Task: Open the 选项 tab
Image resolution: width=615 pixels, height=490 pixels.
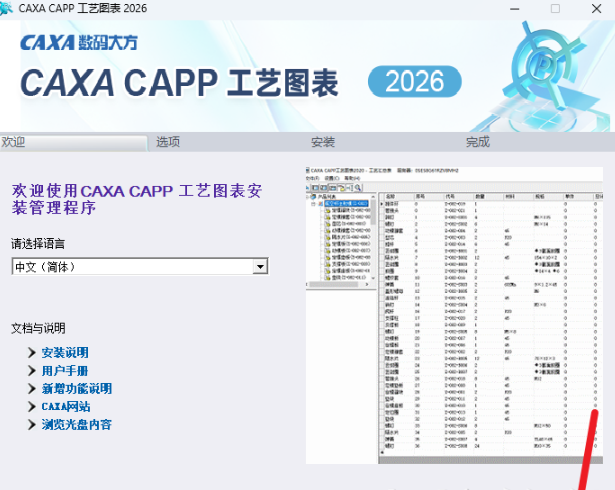Action: tap(168, 142)
